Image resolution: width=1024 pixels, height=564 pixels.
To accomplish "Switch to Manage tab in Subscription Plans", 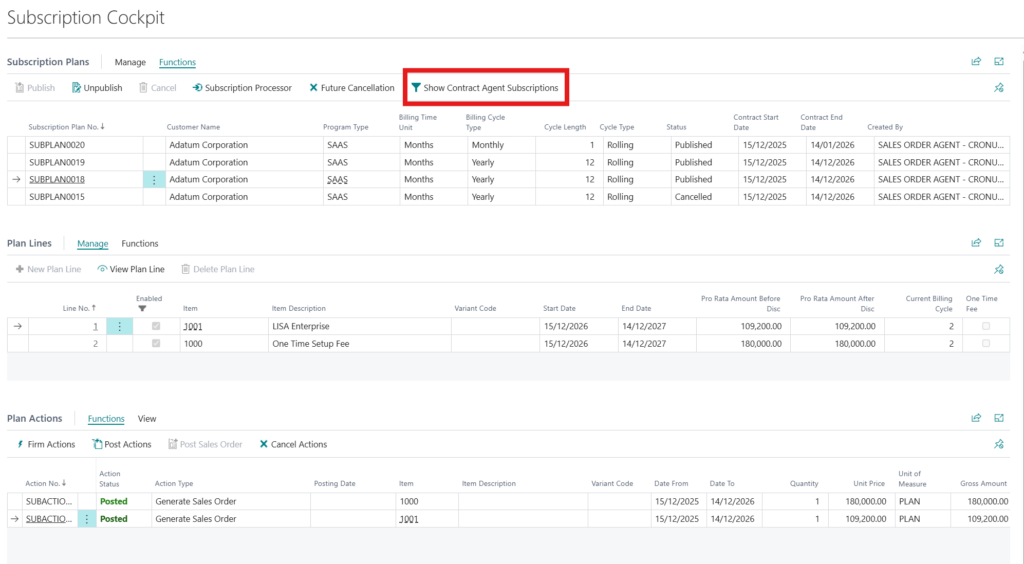I will 130,62.
